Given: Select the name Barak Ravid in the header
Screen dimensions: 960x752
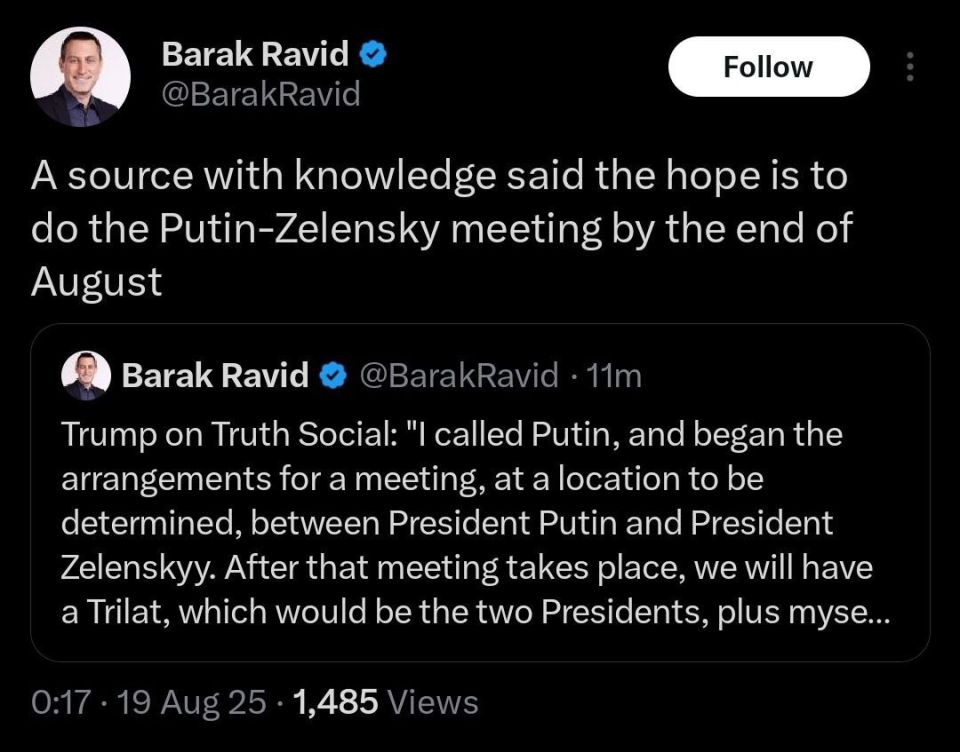Looking at the screenshot, I should coord(256,54).
